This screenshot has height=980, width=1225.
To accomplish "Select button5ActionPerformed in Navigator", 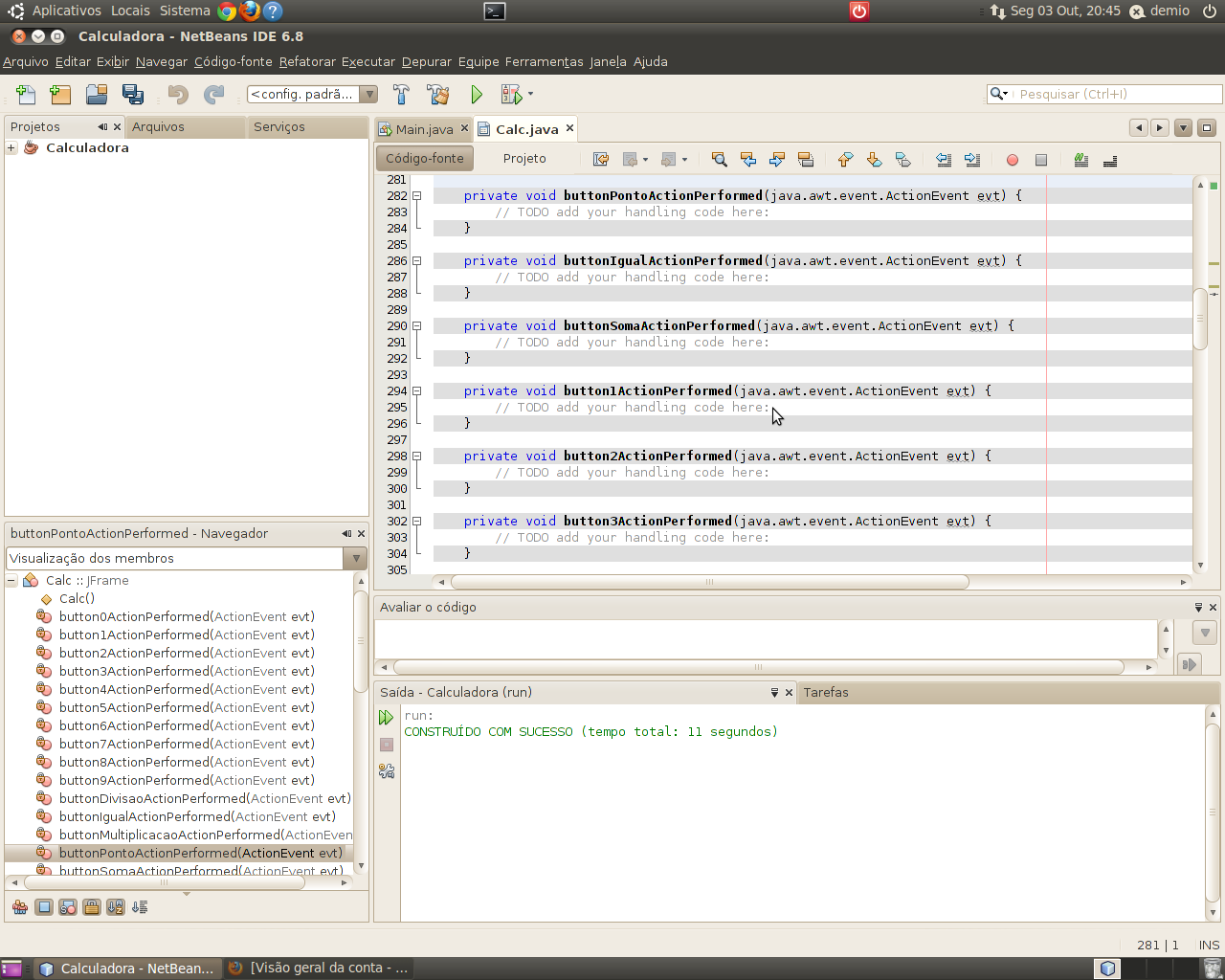I will click(187, 707).
